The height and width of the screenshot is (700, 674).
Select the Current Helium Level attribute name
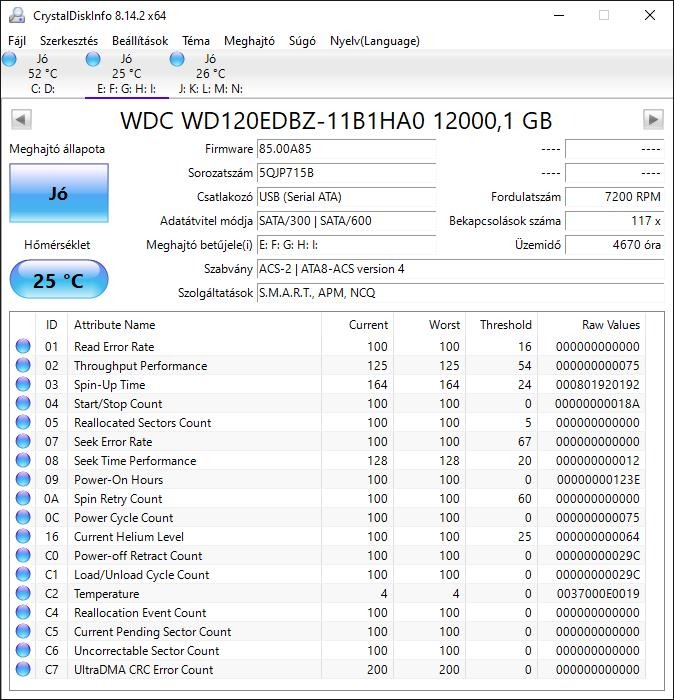click(129, 536)
